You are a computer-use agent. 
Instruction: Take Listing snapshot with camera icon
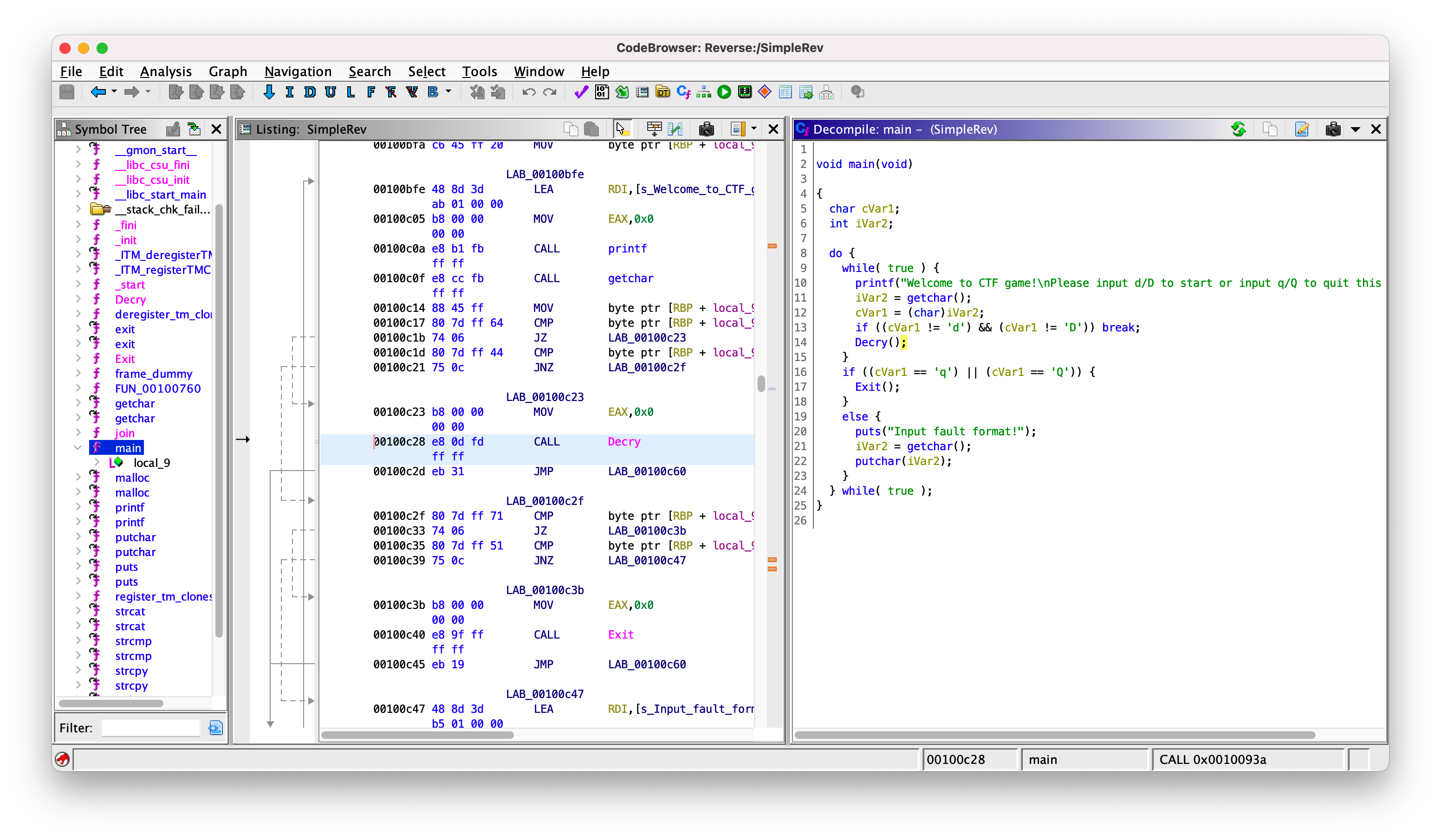pyautogui.click(x=706, y=129)
